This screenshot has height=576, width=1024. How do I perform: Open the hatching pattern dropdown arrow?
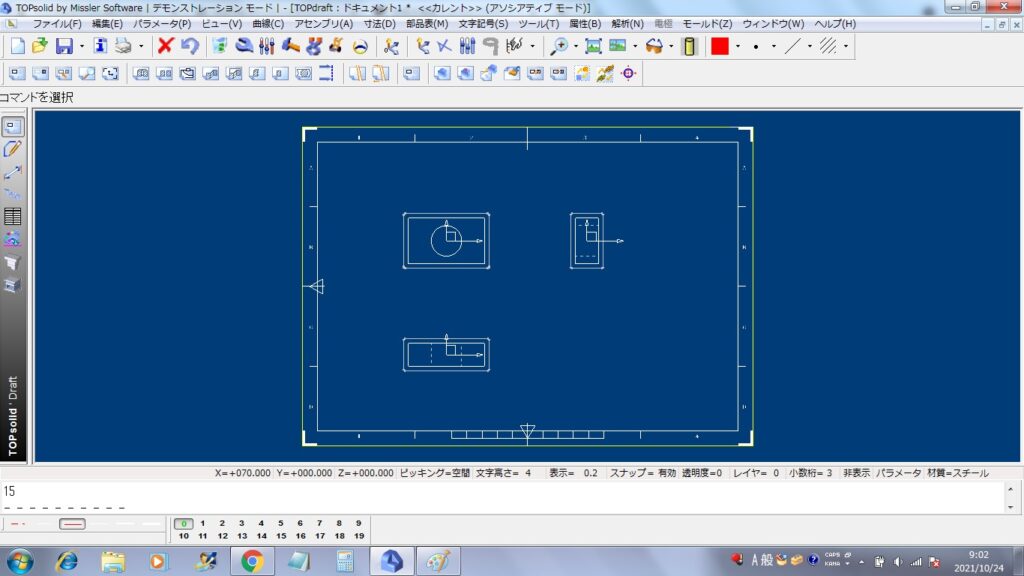(x=846, y=46)
